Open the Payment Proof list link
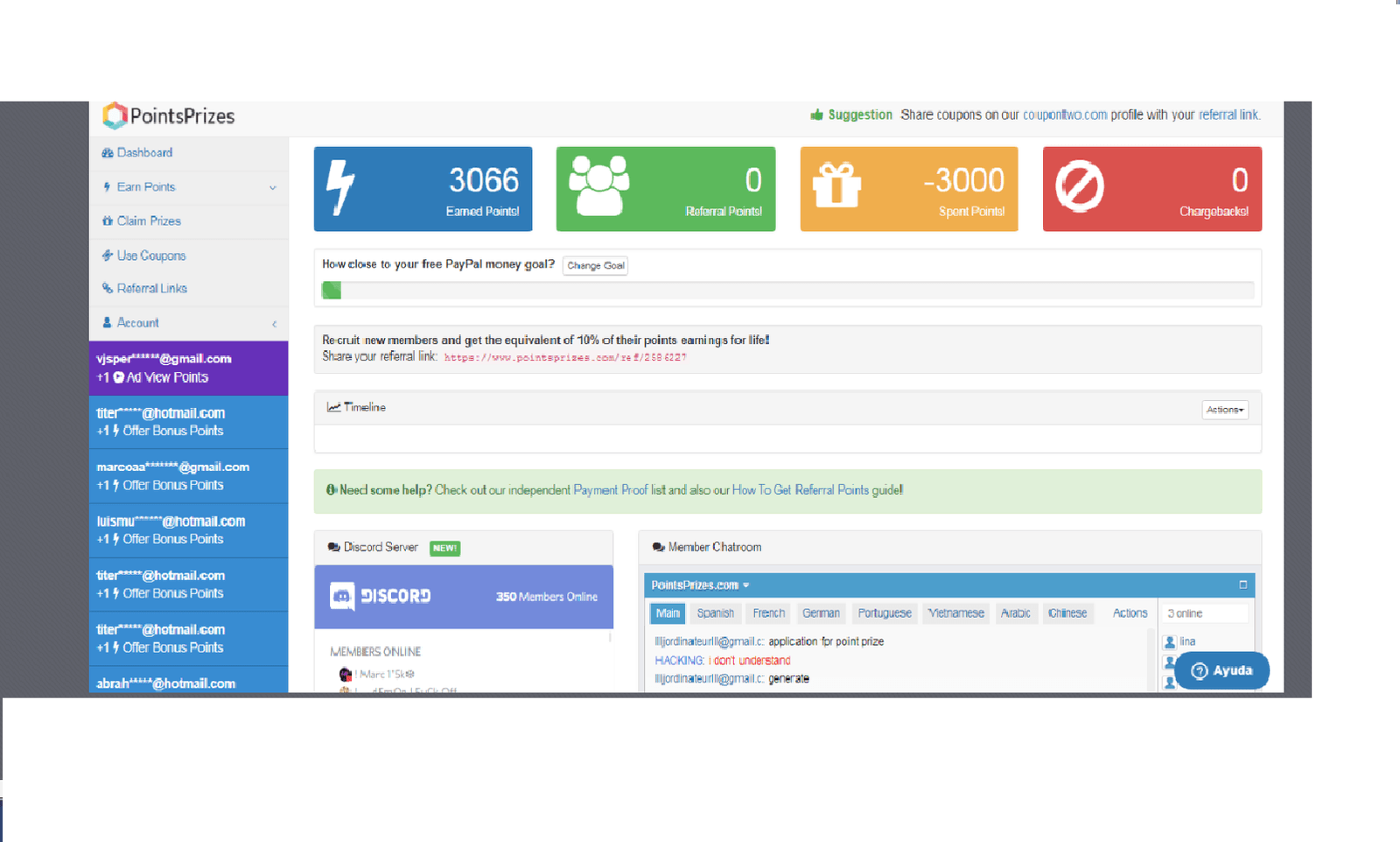Image resolution: width=1400 pixels, height=842 pixels. tap(611, 490)
